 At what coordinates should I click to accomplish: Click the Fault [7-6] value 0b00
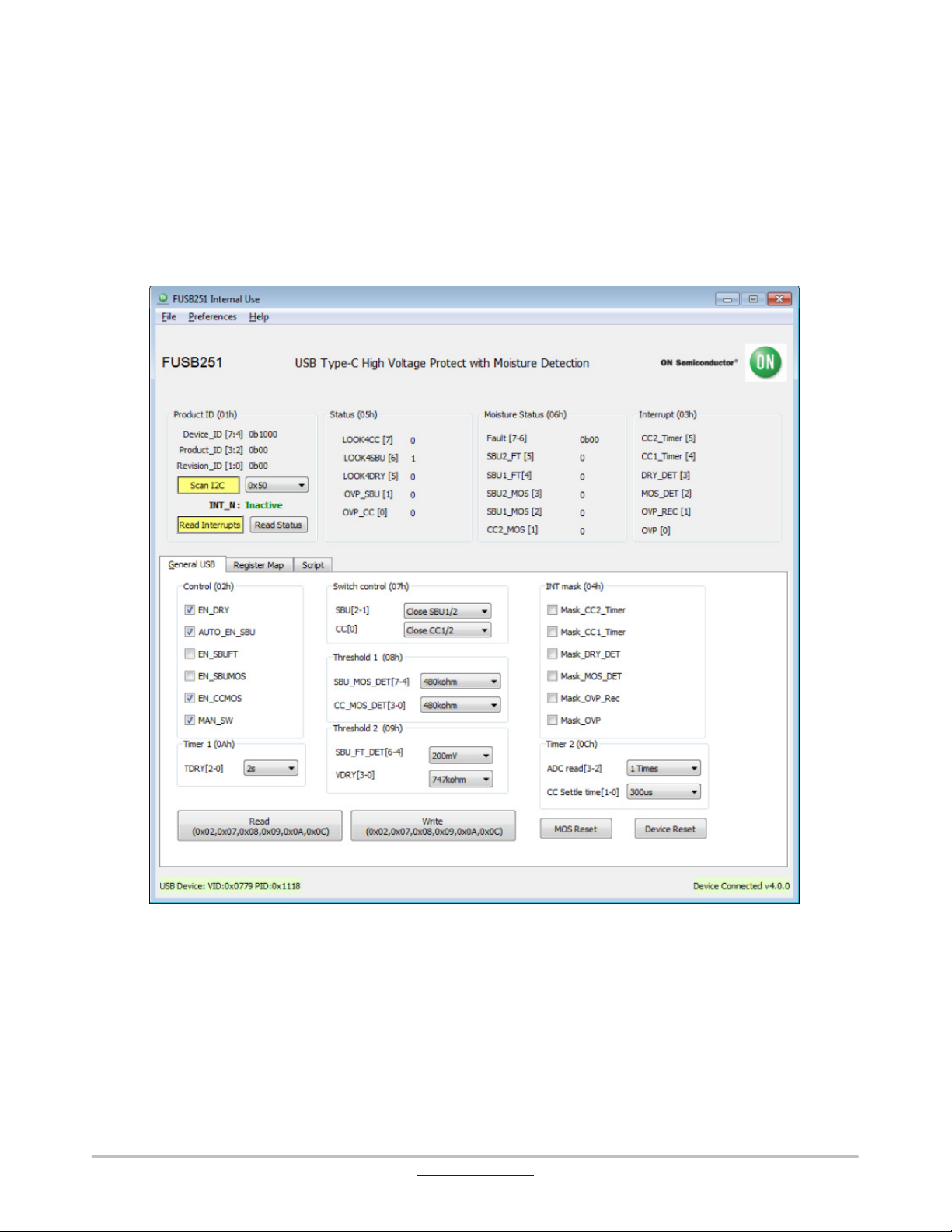[x=589, y=440]
